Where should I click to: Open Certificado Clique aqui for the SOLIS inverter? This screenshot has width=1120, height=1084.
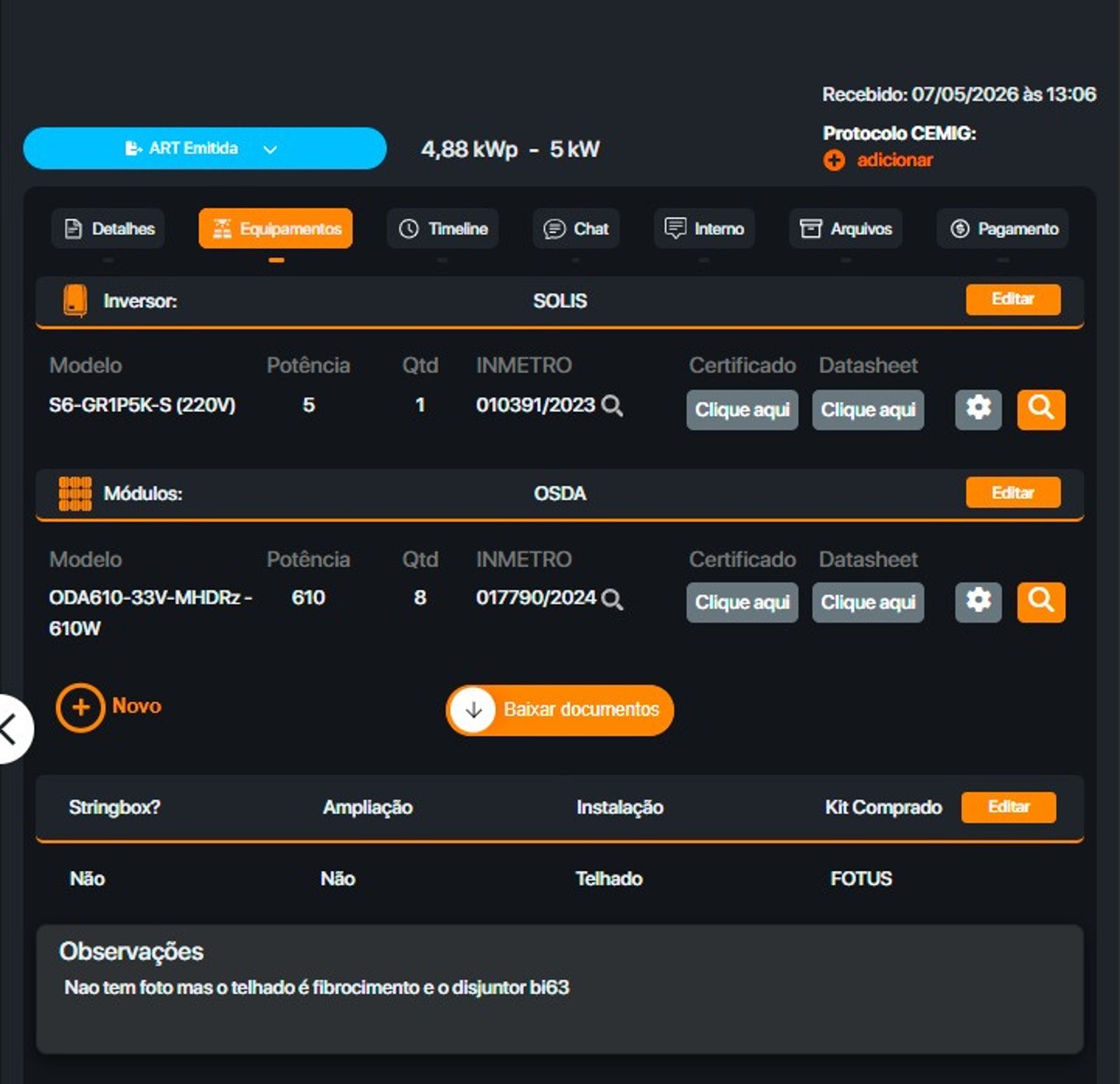(x=742, y=410)
